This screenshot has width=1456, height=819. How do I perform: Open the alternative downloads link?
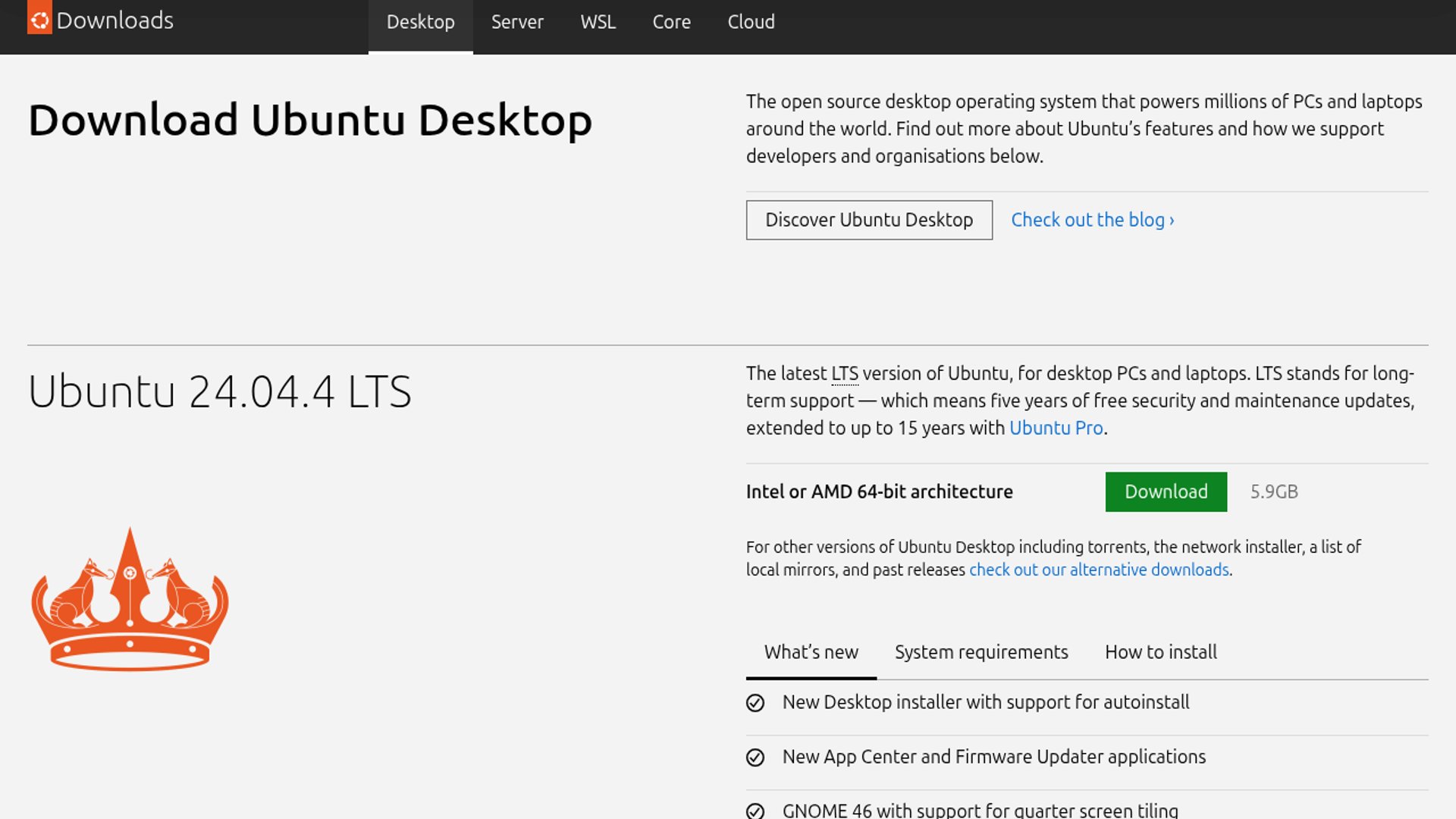(x=1099, y=570)
